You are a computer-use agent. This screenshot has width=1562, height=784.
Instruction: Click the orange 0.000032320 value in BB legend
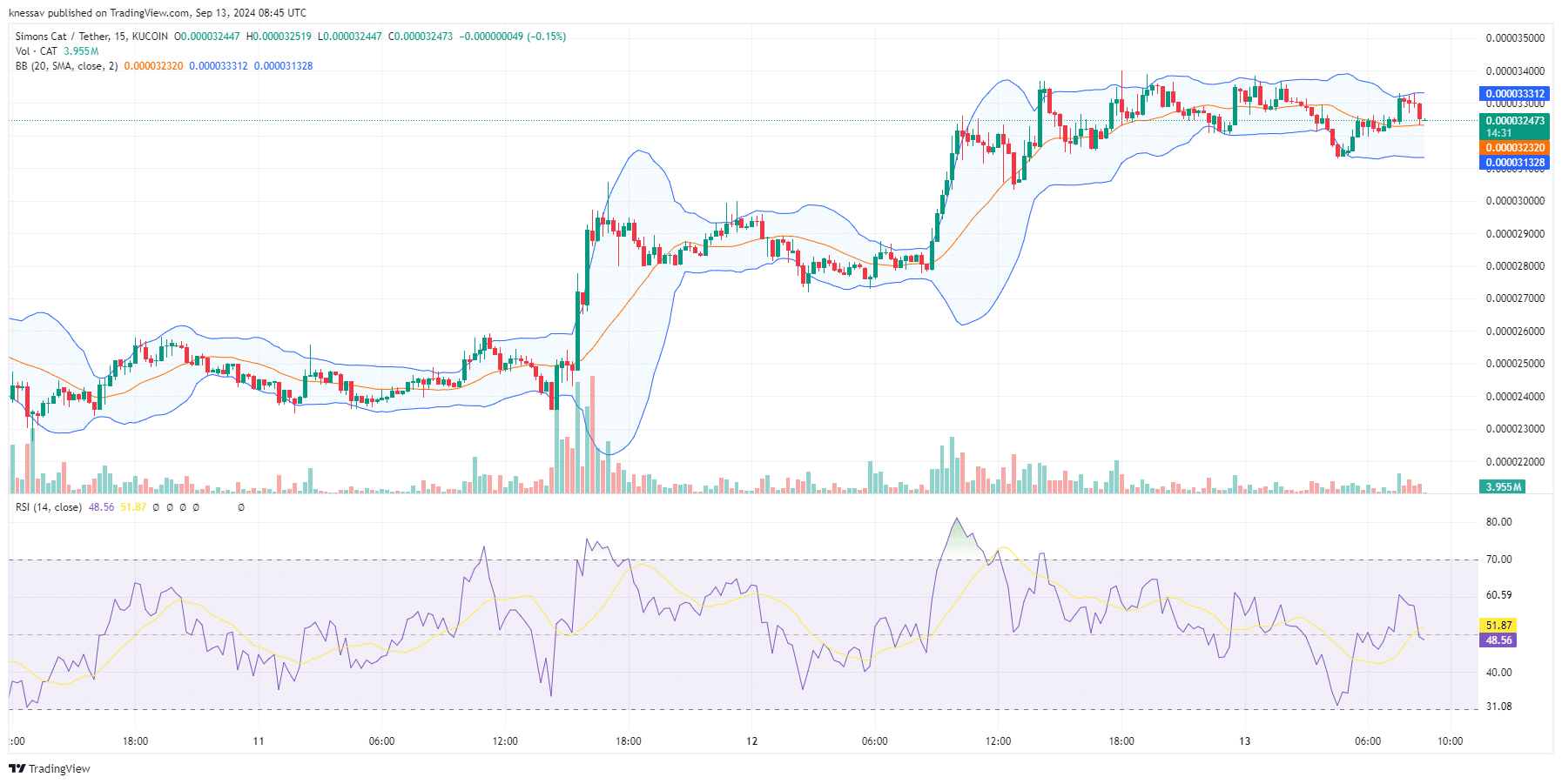point(153,66)
